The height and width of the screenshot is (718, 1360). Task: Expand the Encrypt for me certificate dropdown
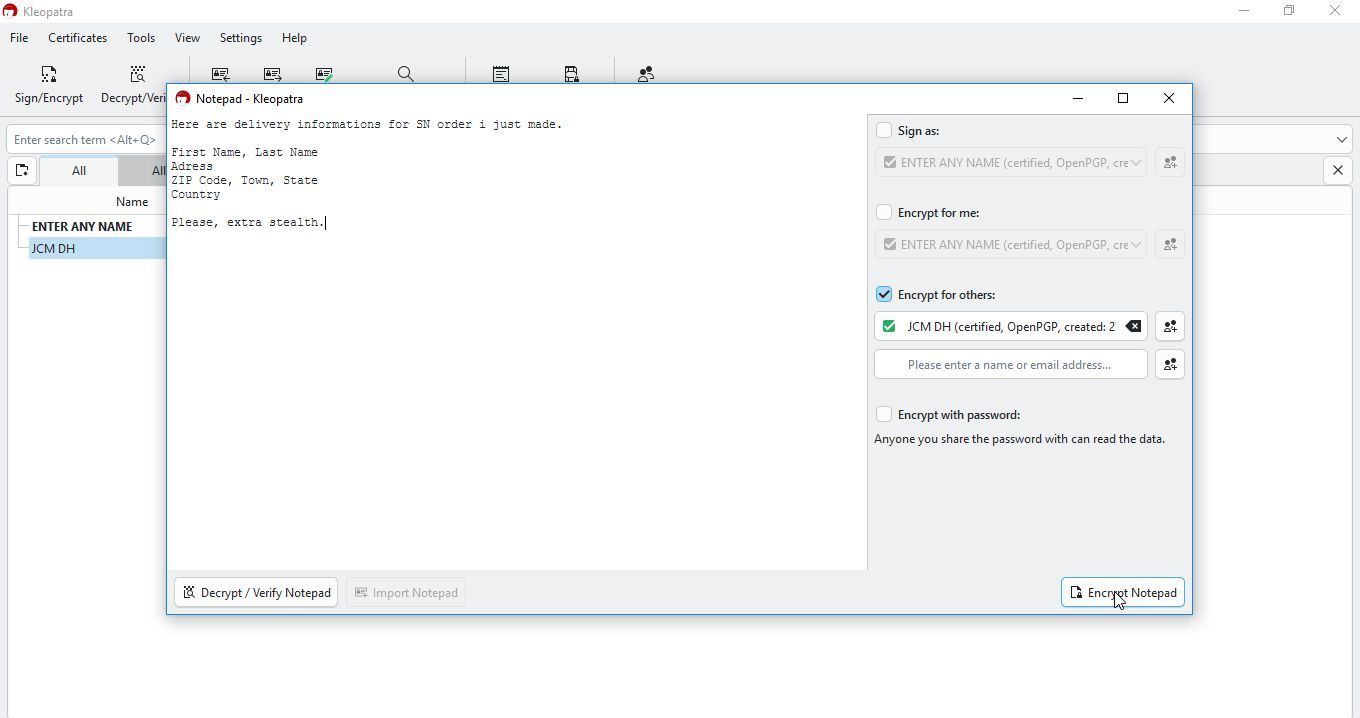coord(1136,245)
